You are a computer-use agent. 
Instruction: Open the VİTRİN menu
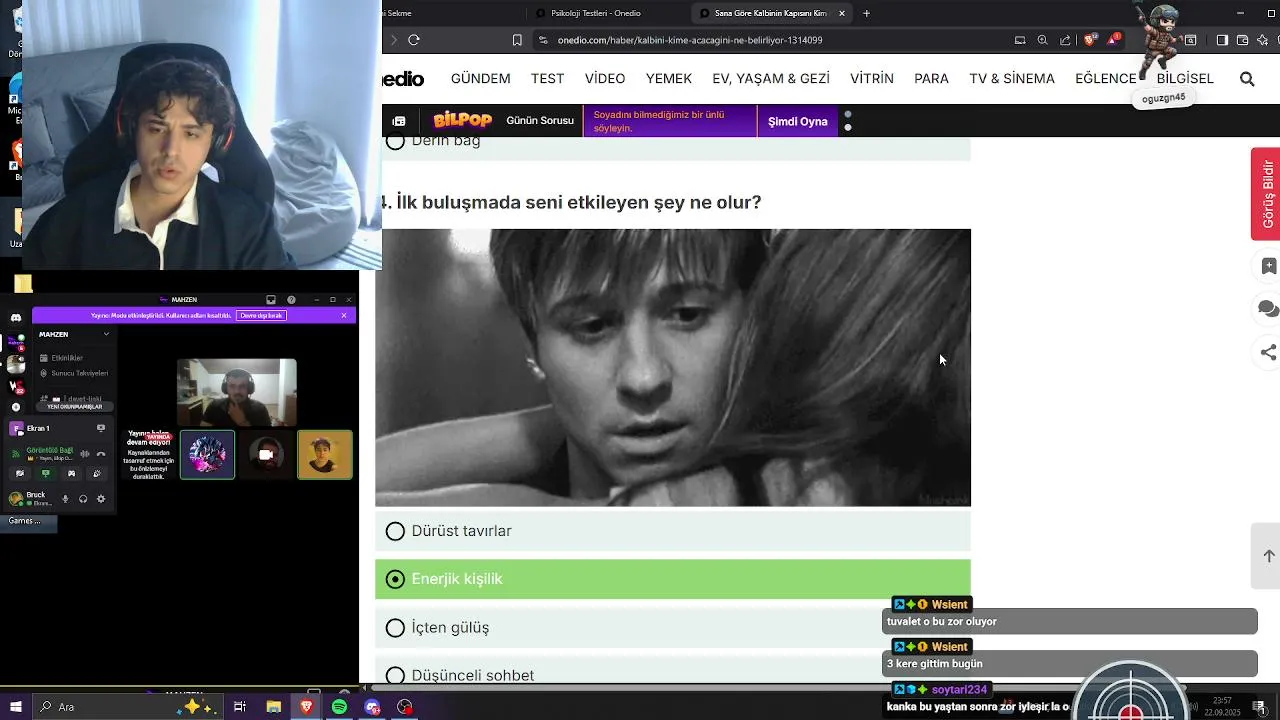[x=872, y=79]
